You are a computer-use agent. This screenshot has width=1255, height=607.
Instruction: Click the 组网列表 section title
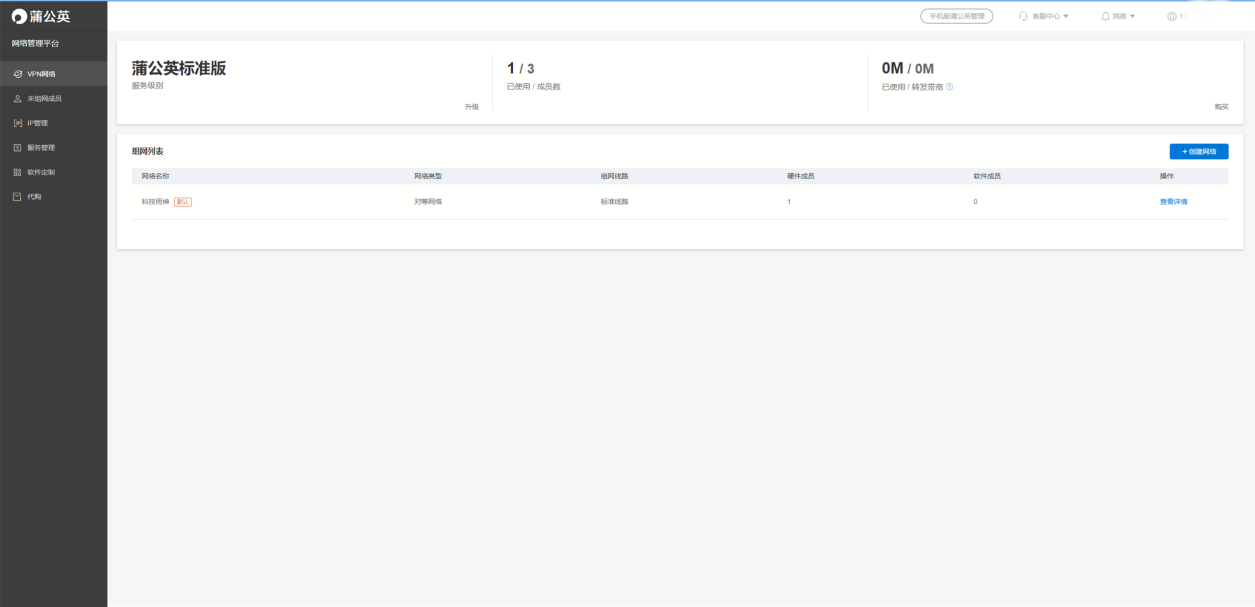tap(147, 151)
